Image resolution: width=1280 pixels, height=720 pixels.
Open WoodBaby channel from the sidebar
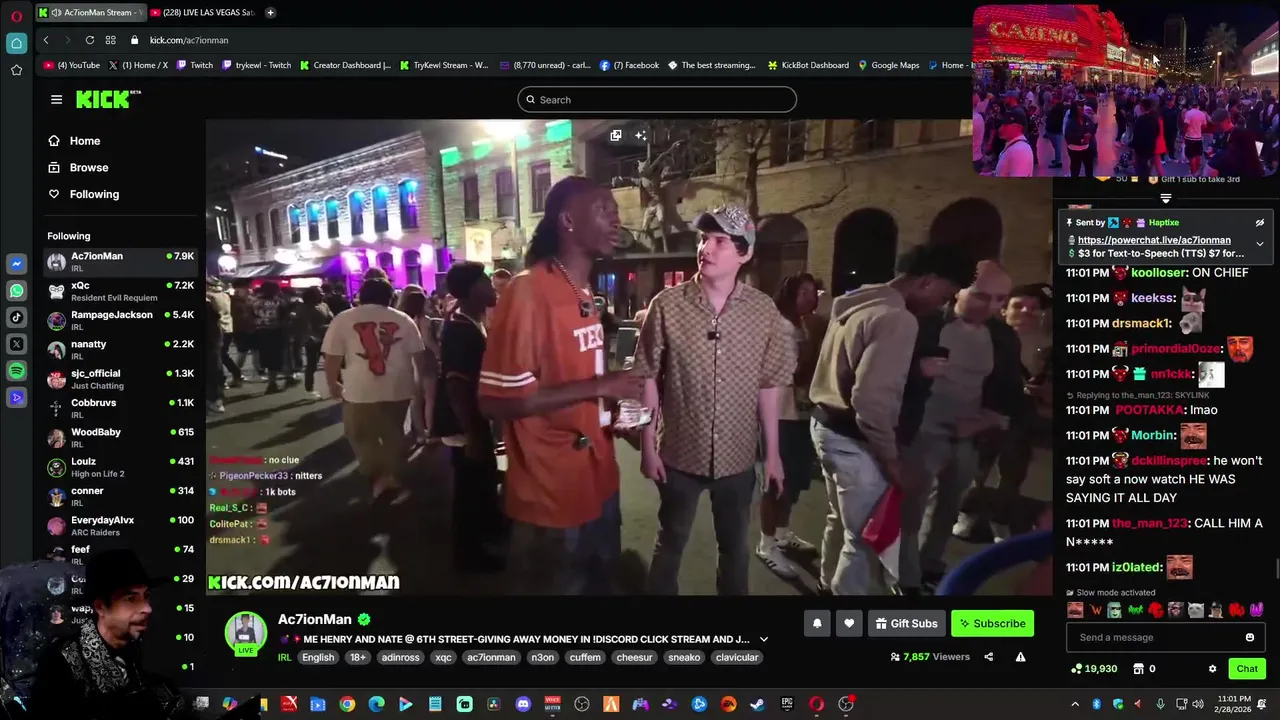[122, 438]
